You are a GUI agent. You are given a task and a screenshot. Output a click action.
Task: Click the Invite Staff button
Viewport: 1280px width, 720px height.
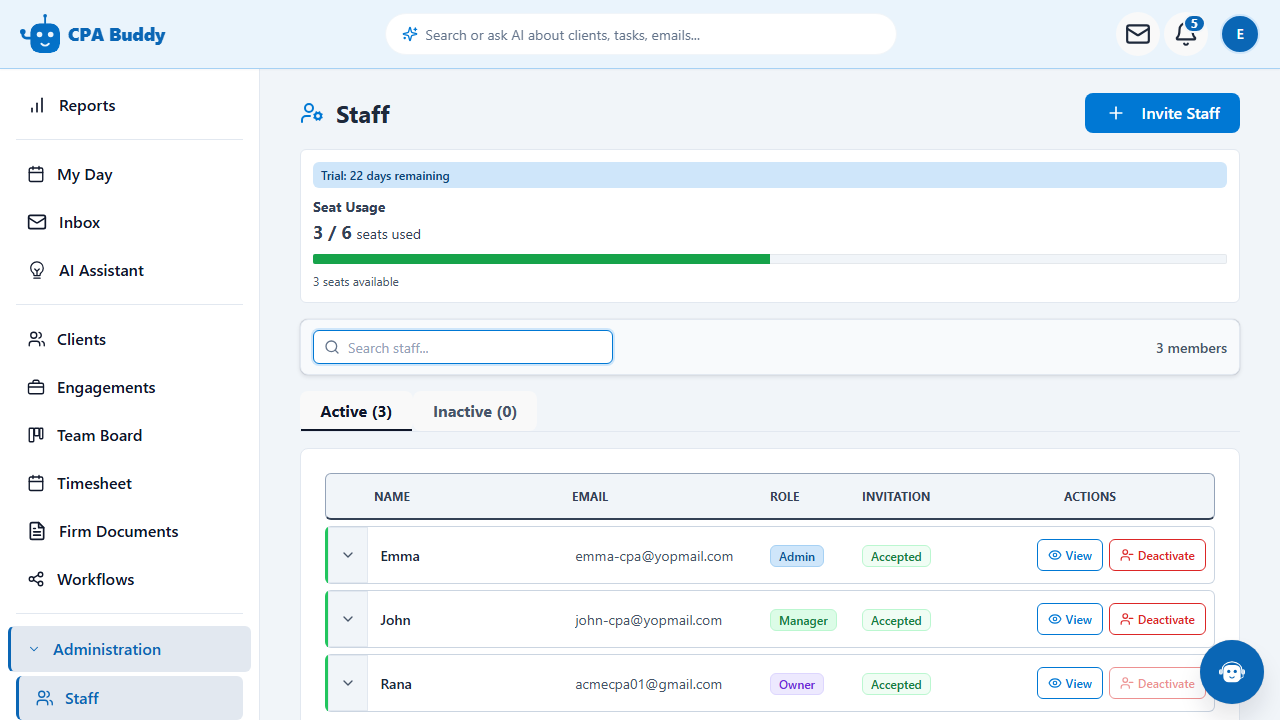[1162, 113]
